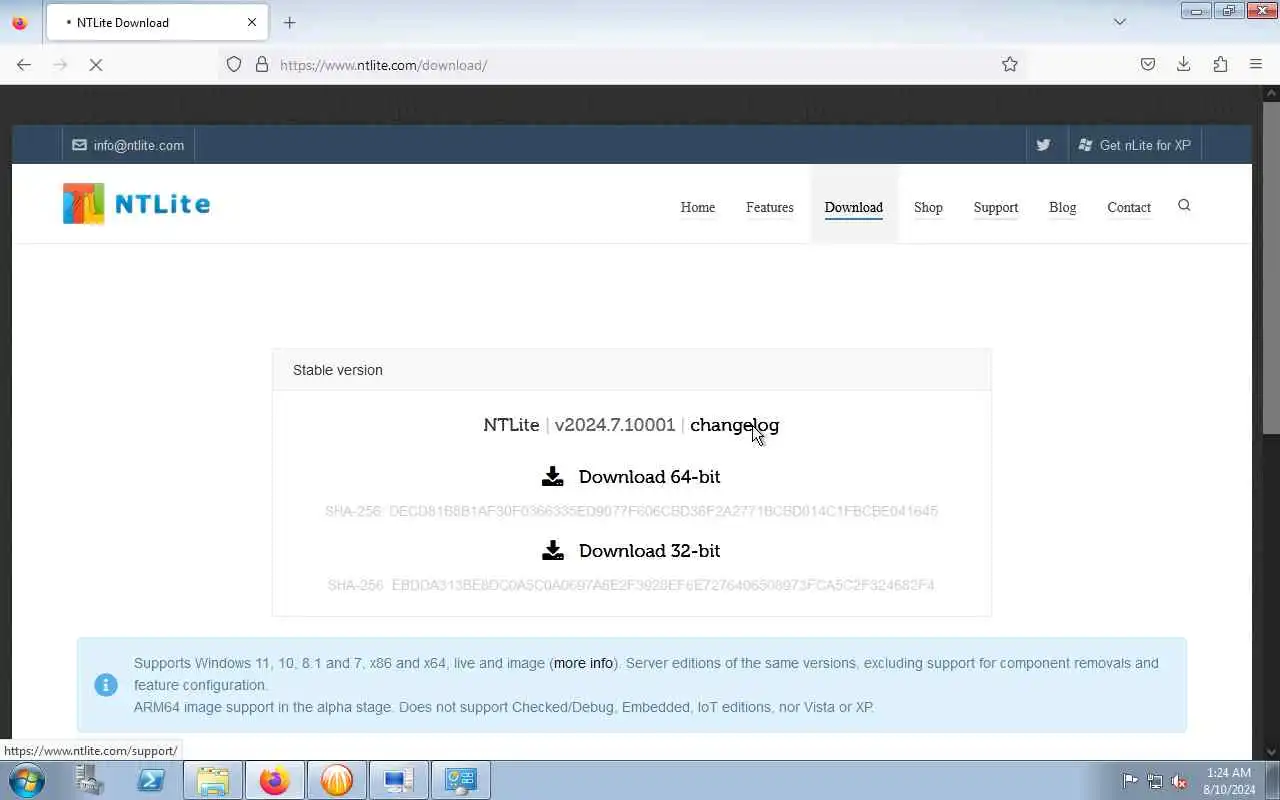Open a new tab with plus button
The height and width of the screenshot is (800, 1280).
pos(290,22)
